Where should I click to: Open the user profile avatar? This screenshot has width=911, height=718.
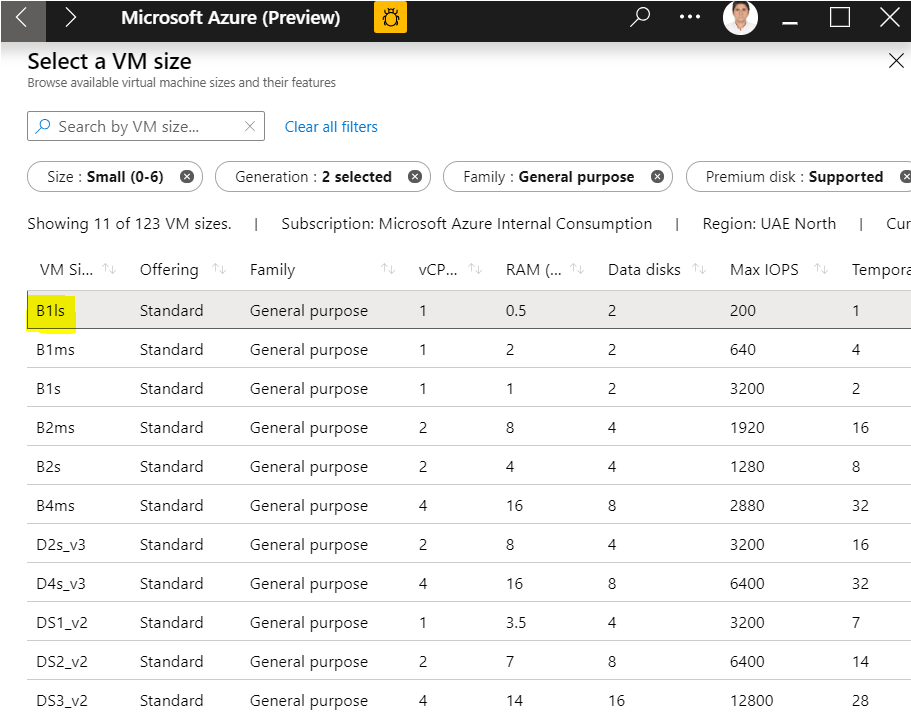coord(740,18)
